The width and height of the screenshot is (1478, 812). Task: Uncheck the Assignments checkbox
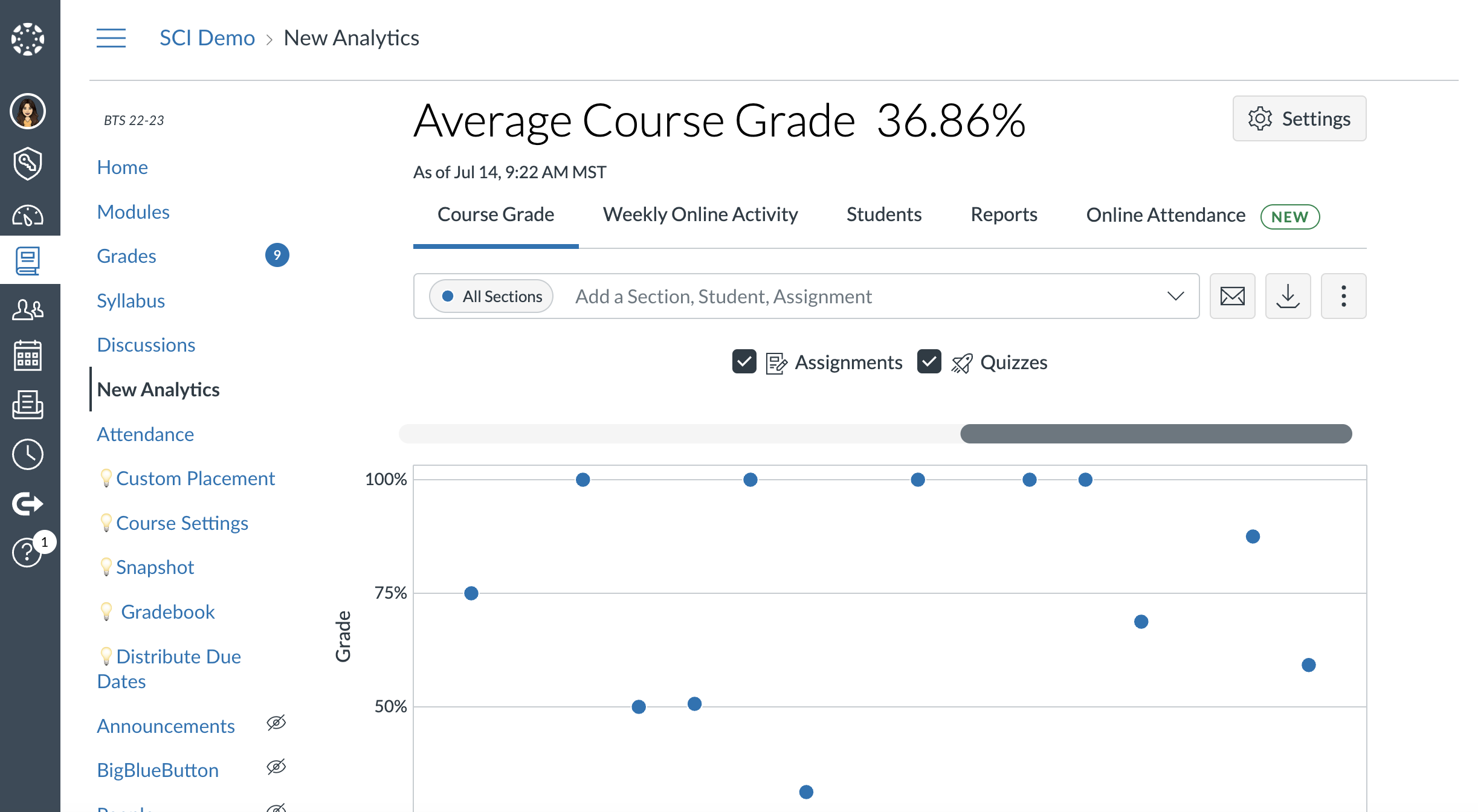tap(744, 362)
